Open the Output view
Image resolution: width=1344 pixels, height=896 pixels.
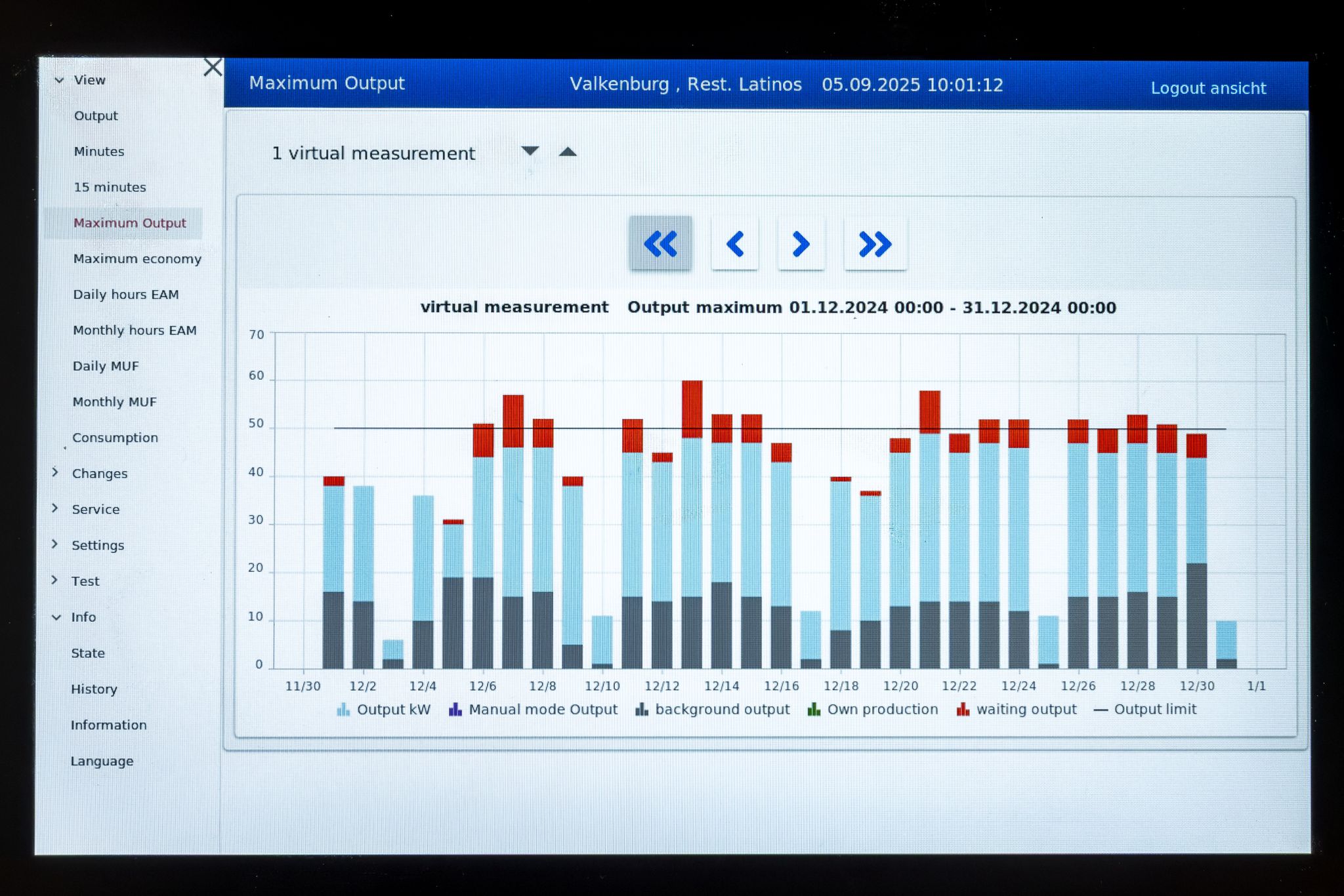[96, 115]
